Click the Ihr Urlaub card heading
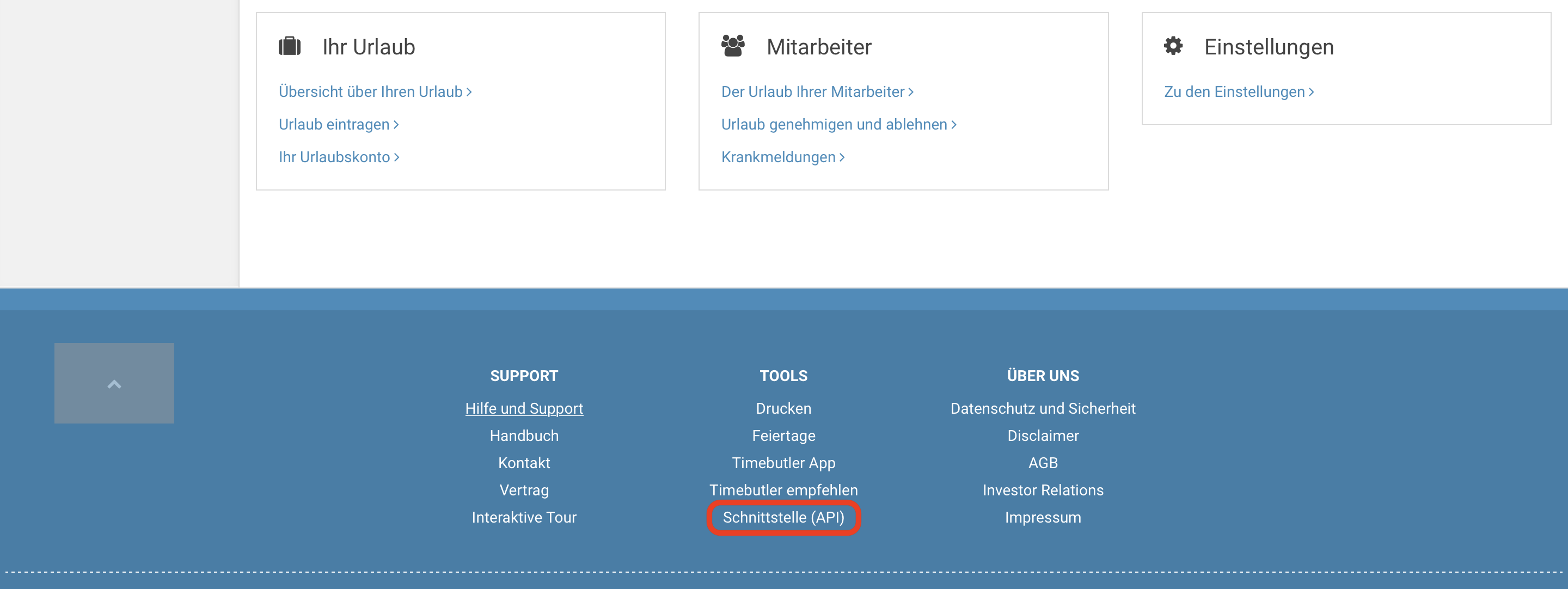 368,47
